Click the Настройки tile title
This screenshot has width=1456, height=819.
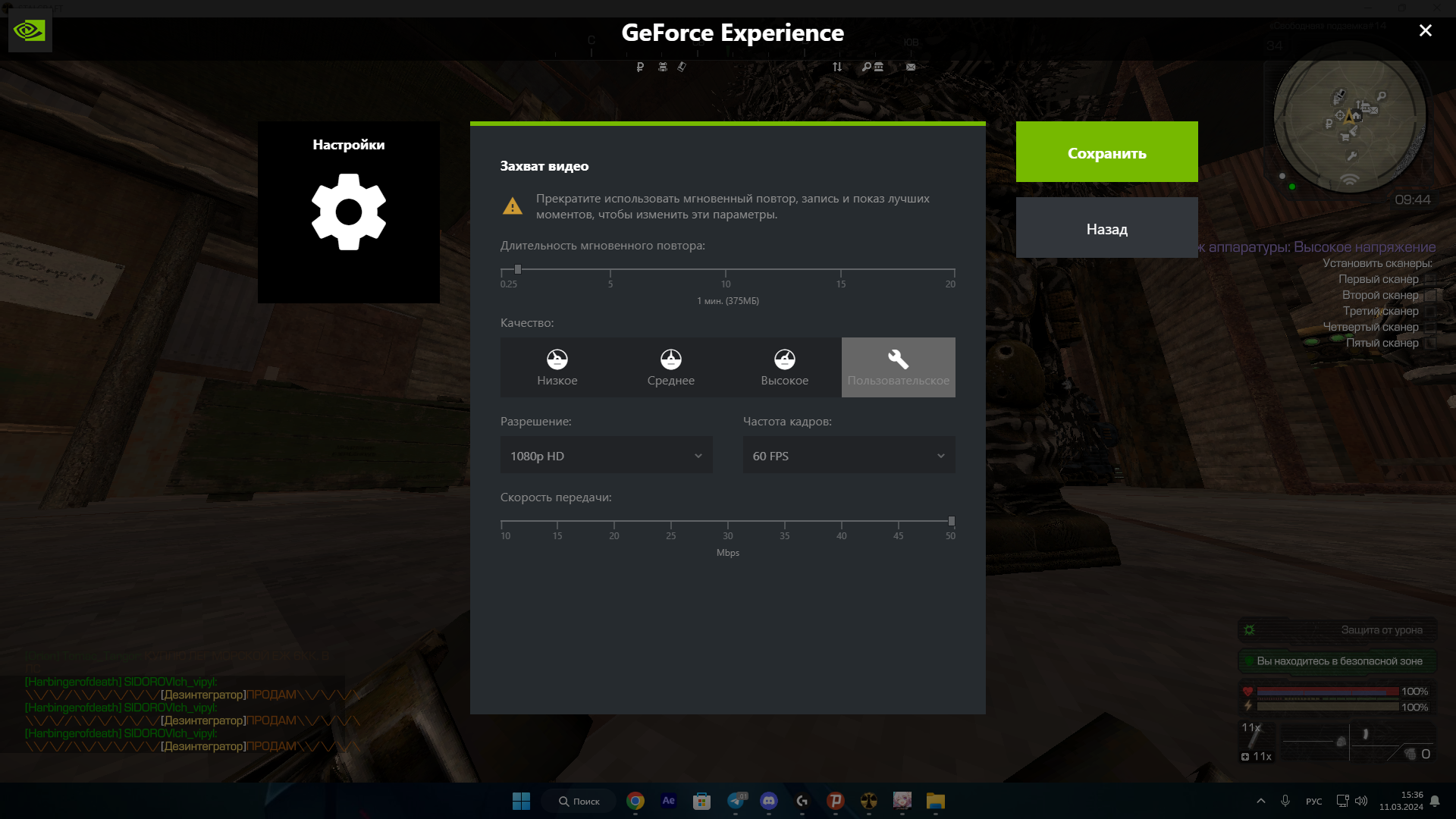tap(349, 145)
